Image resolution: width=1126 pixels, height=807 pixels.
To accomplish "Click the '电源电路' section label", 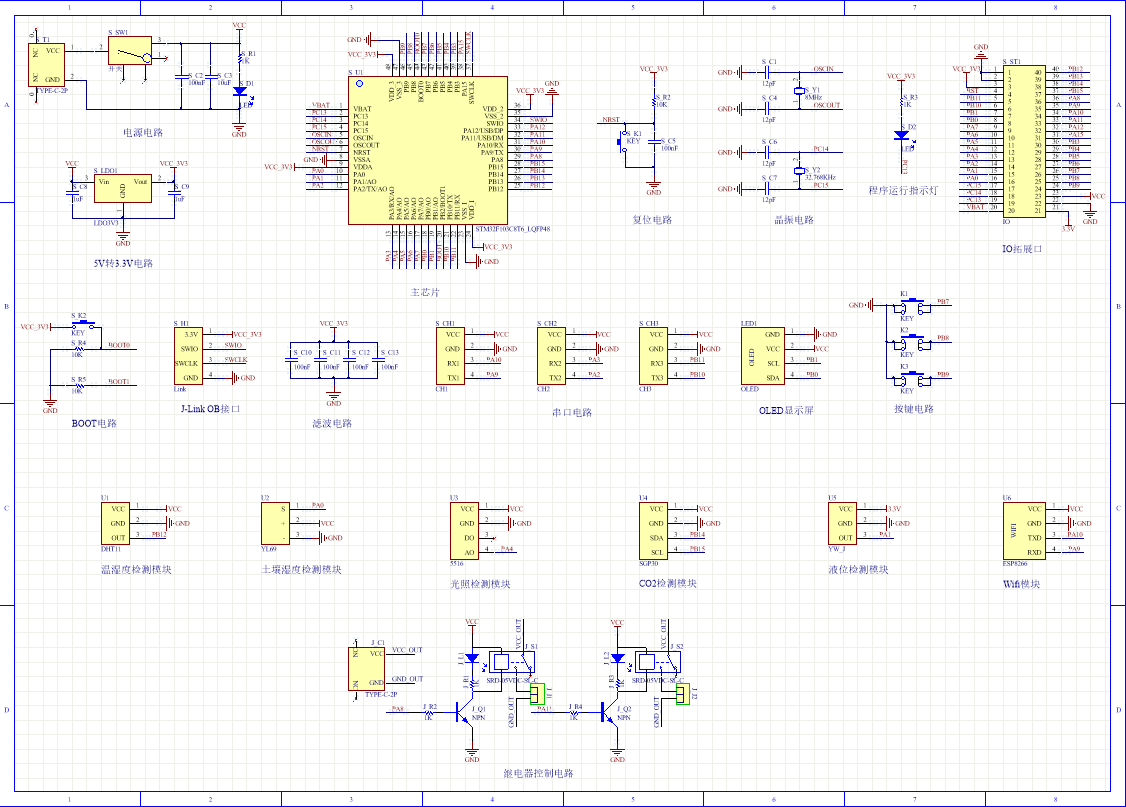I will point(143,133).
